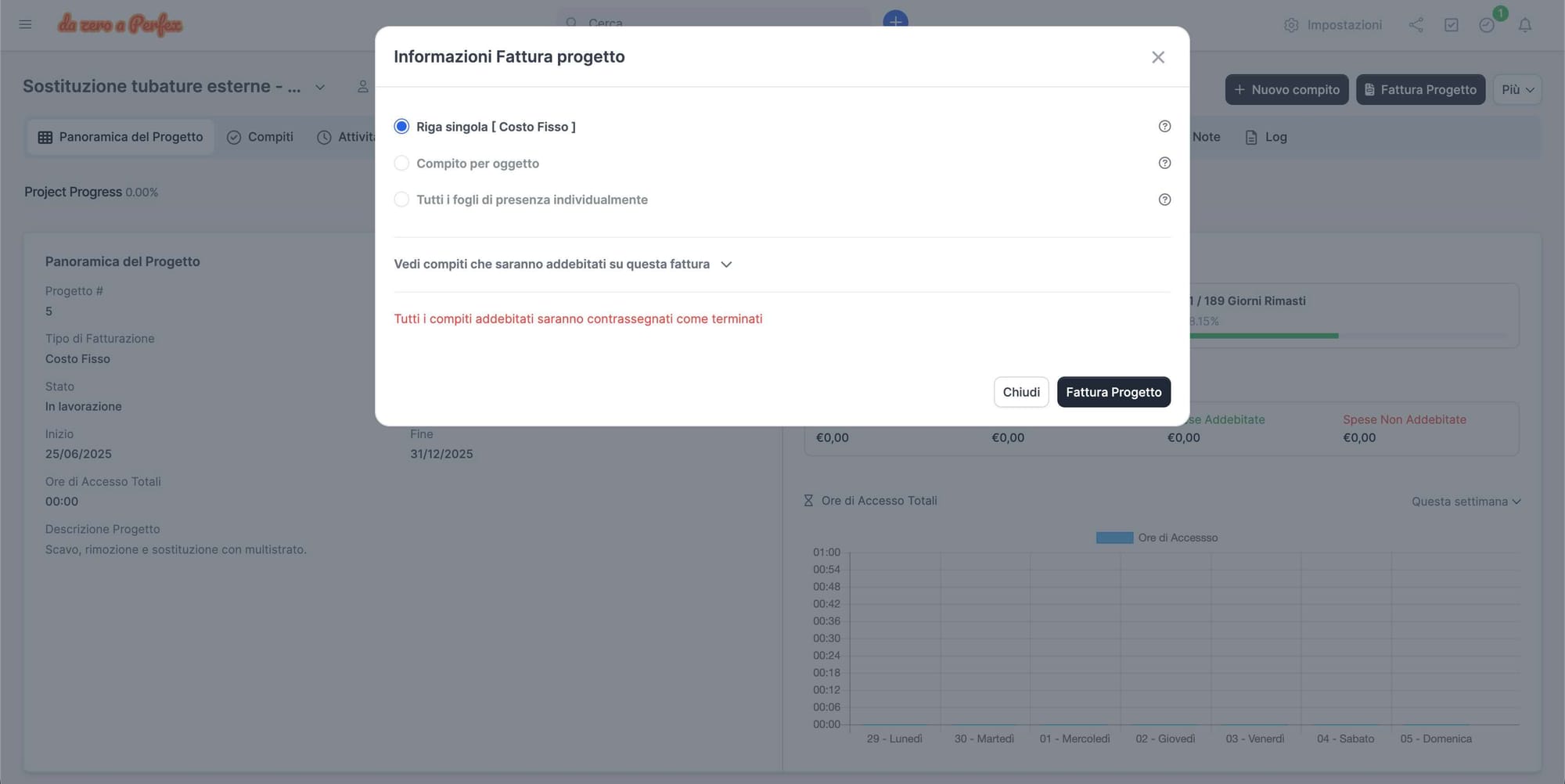Click help icon beside Riga singola option

point(1164,127)
